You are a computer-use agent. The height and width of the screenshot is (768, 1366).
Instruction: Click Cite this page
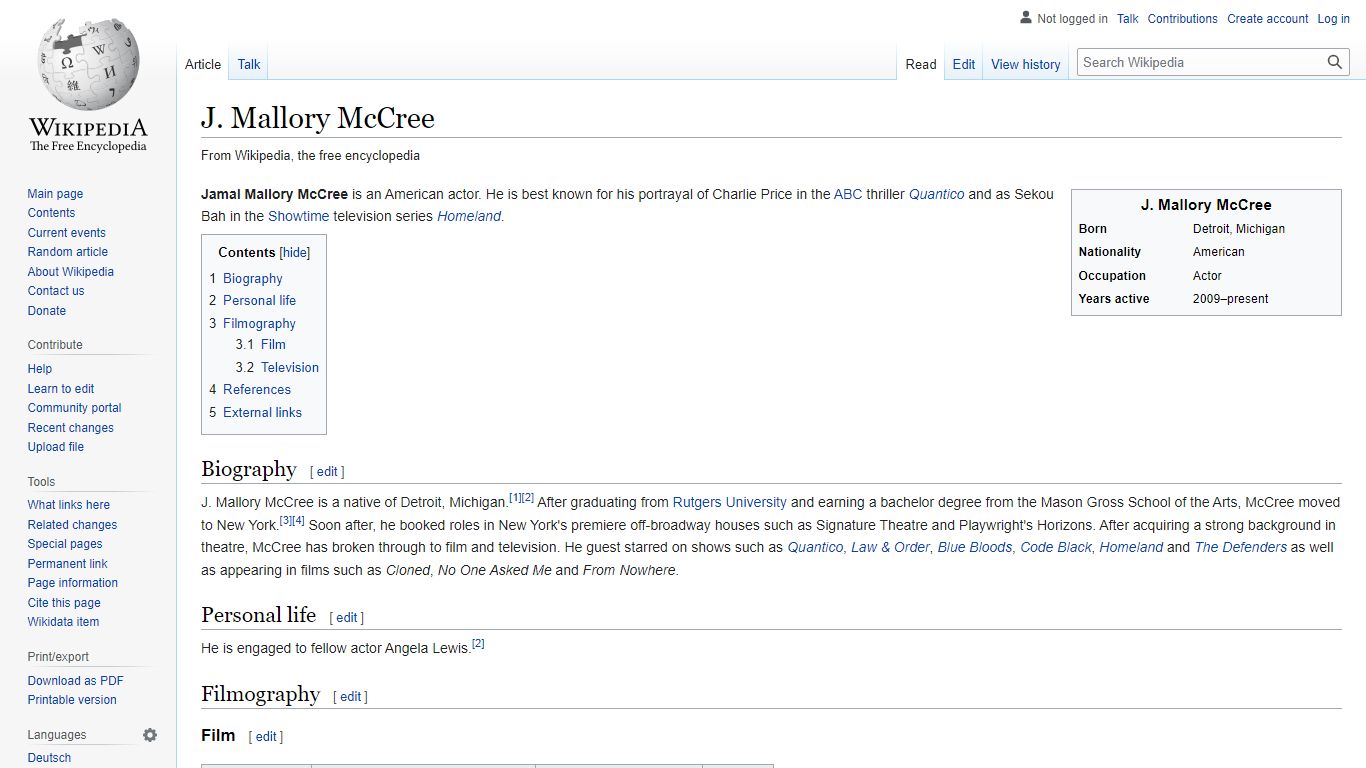pos(64,603)
